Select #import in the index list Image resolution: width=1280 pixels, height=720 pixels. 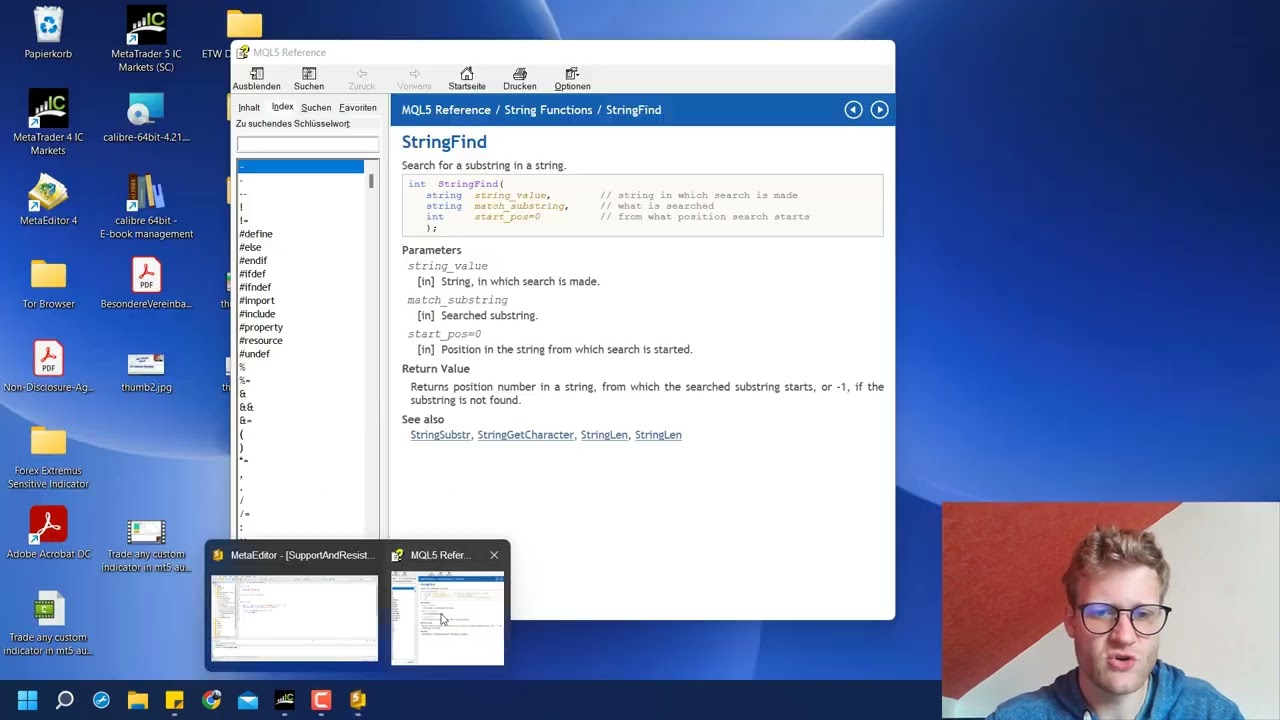[x=257, y=300]
